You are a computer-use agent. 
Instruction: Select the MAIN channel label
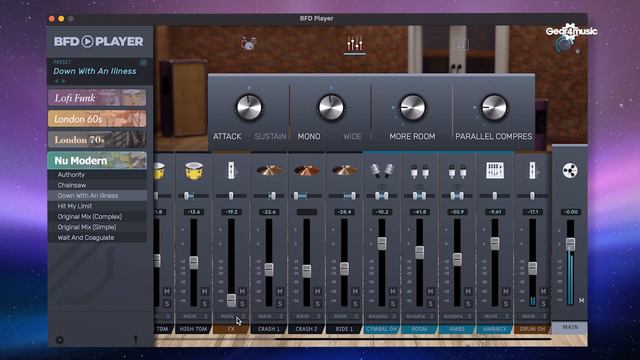pos(570,327)
